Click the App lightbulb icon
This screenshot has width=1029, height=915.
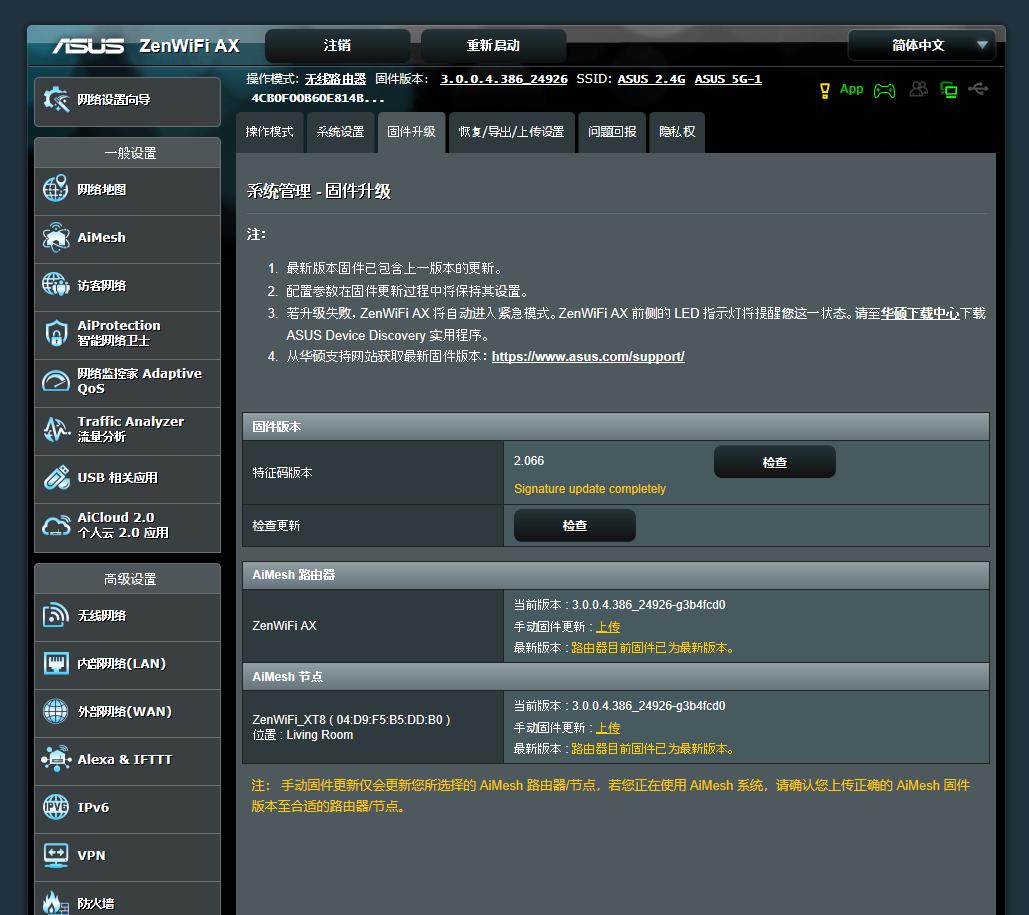(x=825, y=90)
